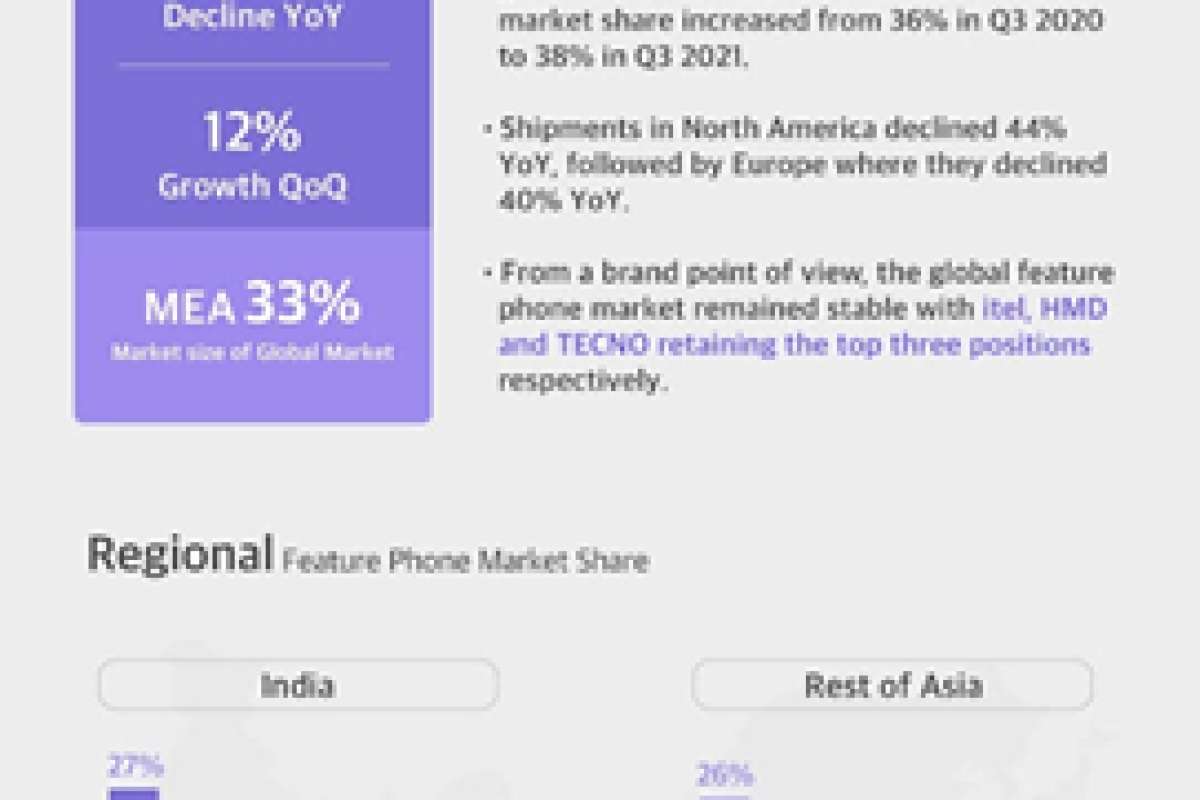Select the Growth QoQ label
The width and height of the screenshot is (1200, 800).
(252, 187)
